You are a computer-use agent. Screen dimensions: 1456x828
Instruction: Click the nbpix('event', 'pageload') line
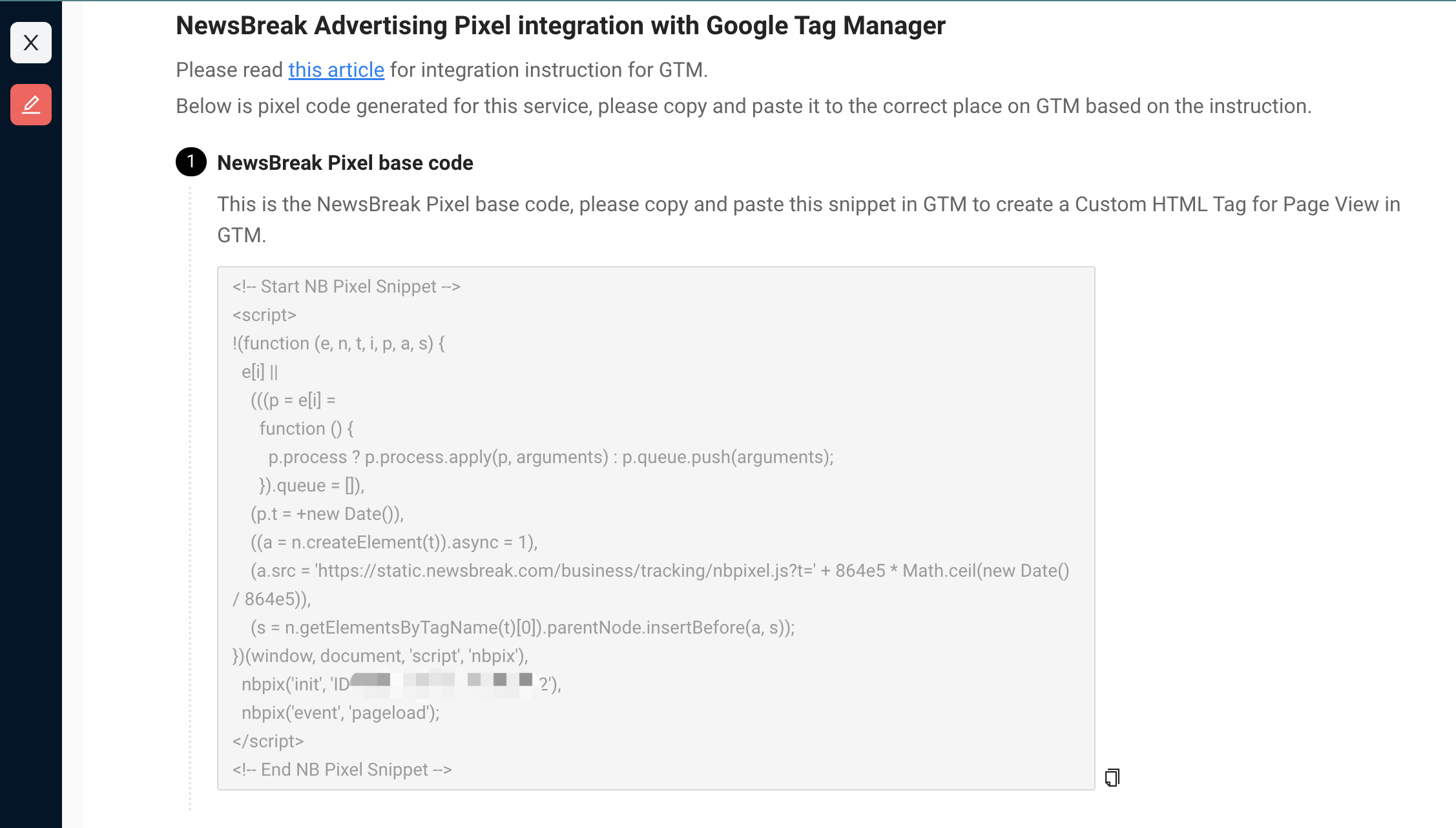(x=340, y=713)
